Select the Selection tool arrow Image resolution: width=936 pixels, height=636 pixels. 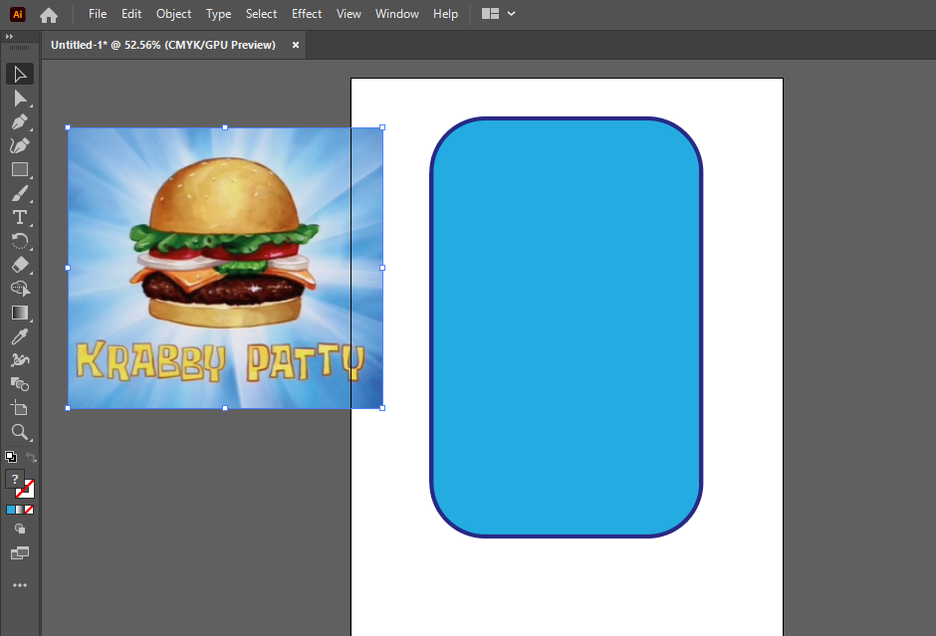pyautogui.click(x=20, y=74)
